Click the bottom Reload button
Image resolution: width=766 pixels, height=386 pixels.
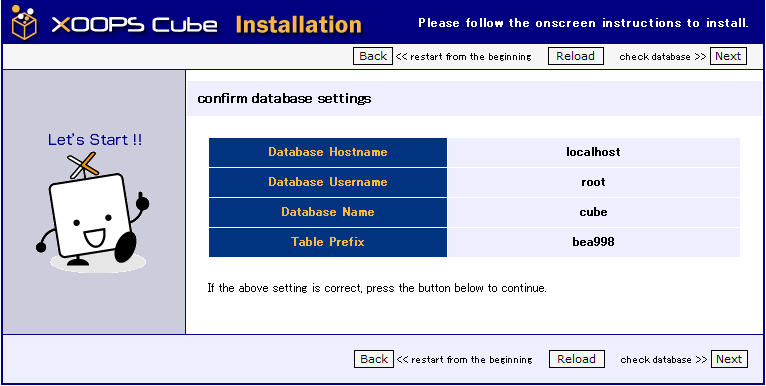576,359
